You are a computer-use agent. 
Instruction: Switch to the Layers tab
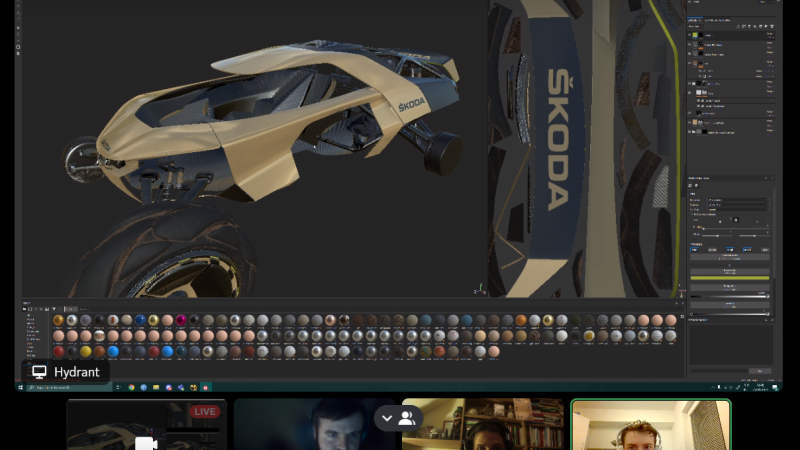(x=693, y=20)
